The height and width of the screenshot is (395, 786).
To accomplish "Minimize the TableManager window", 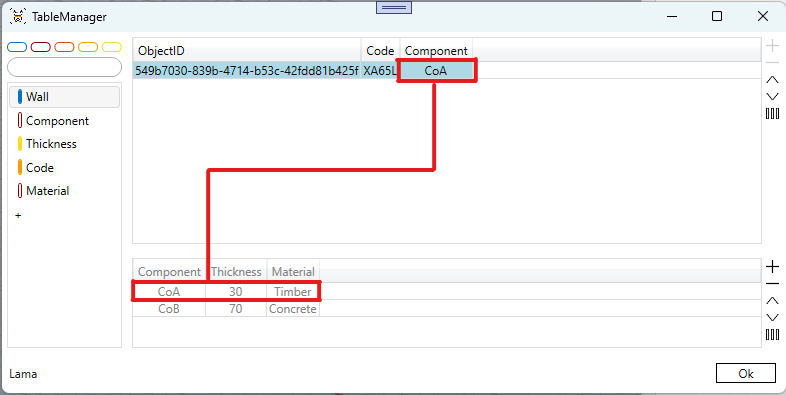I will click(672, 17).
